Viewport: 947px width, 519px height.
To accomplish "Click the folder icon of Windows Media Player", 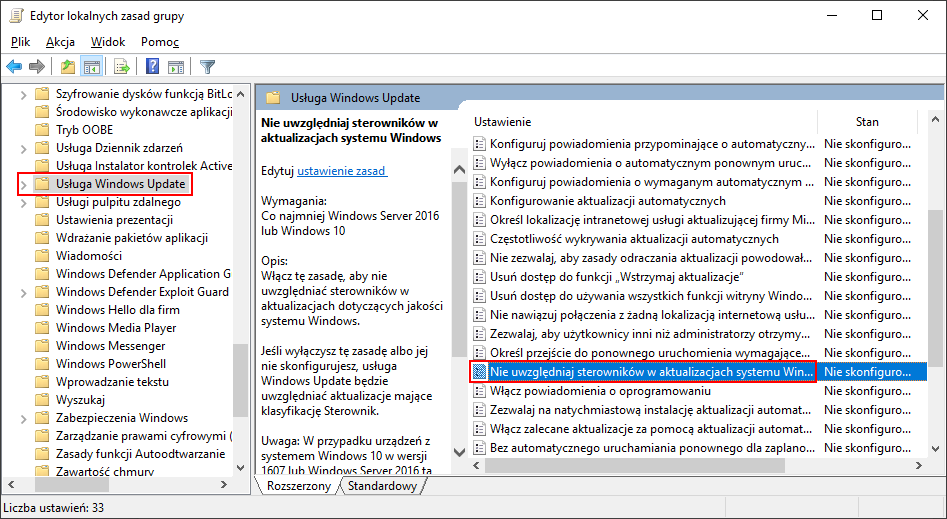I will click(x=42, y=328).
